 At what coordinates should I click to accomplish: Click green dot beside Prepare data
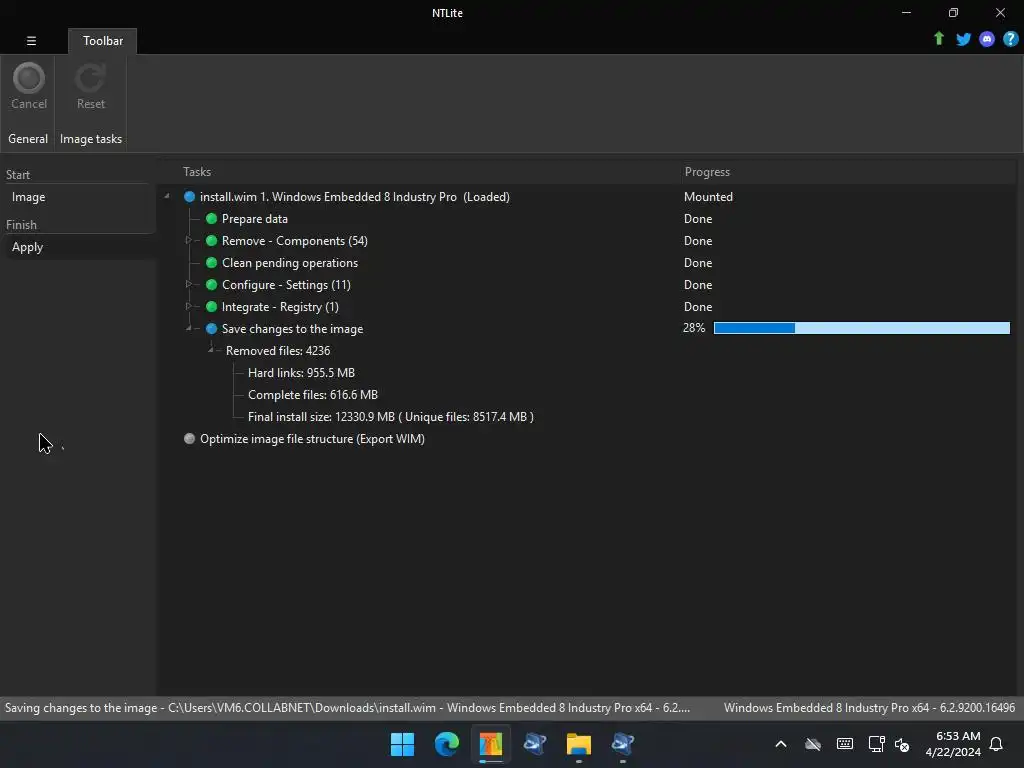click(x=211, y=219)
